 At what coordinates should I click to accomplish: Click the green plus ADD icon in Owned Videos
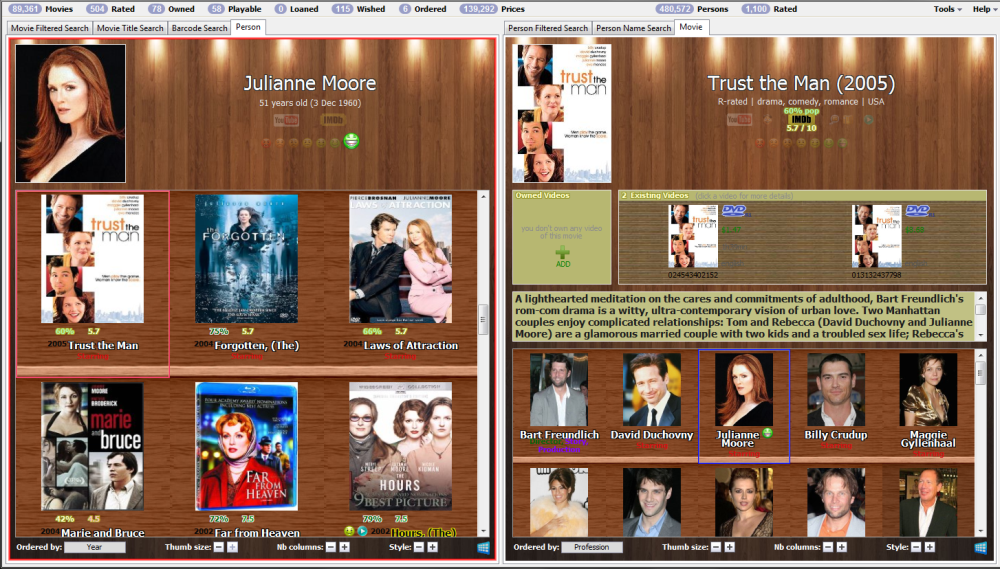click(562, 255)
